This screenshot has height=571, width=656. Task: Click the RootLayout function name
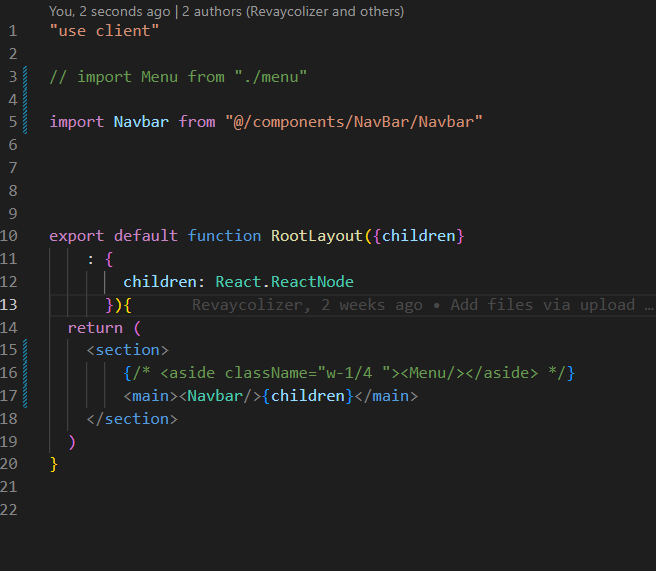(x=316, y=236)
